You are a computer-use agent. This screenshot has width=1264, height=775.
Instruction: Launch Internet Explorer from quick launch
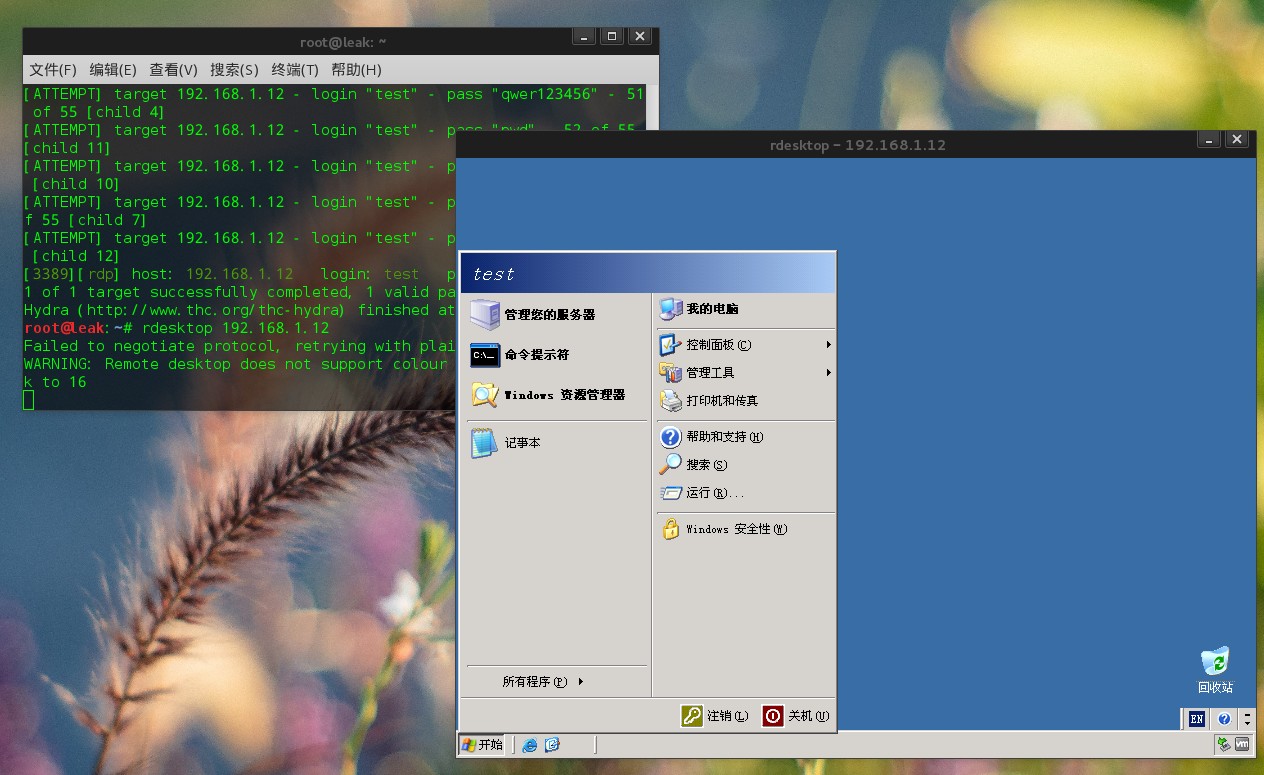point(530,745)
